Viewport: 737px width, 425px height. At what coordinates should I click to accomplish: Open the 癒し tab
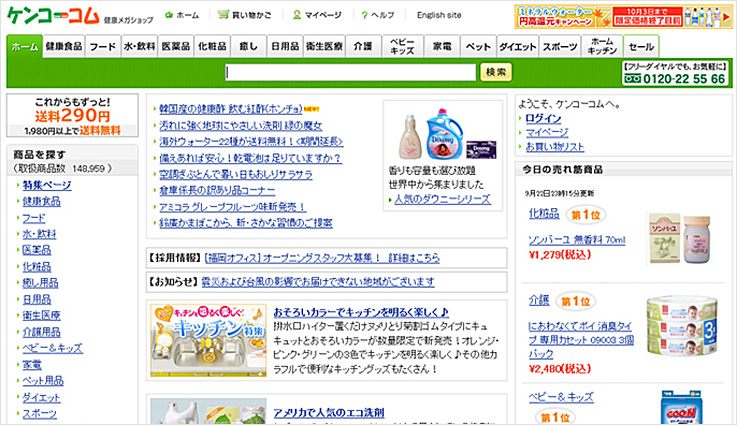pos(249,47)
